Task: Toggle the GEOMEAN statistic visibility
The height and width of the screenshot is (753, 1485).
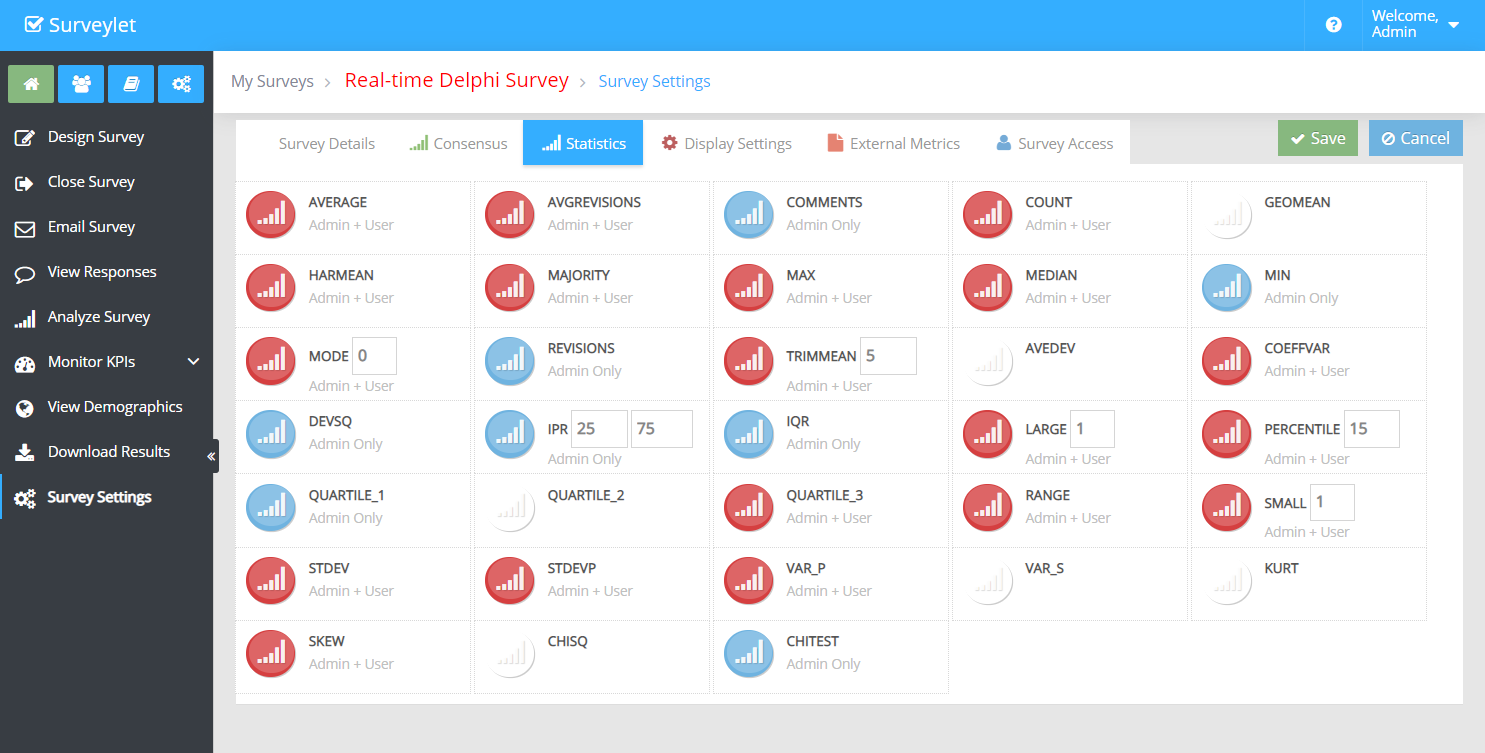Action: (1226, 215)
